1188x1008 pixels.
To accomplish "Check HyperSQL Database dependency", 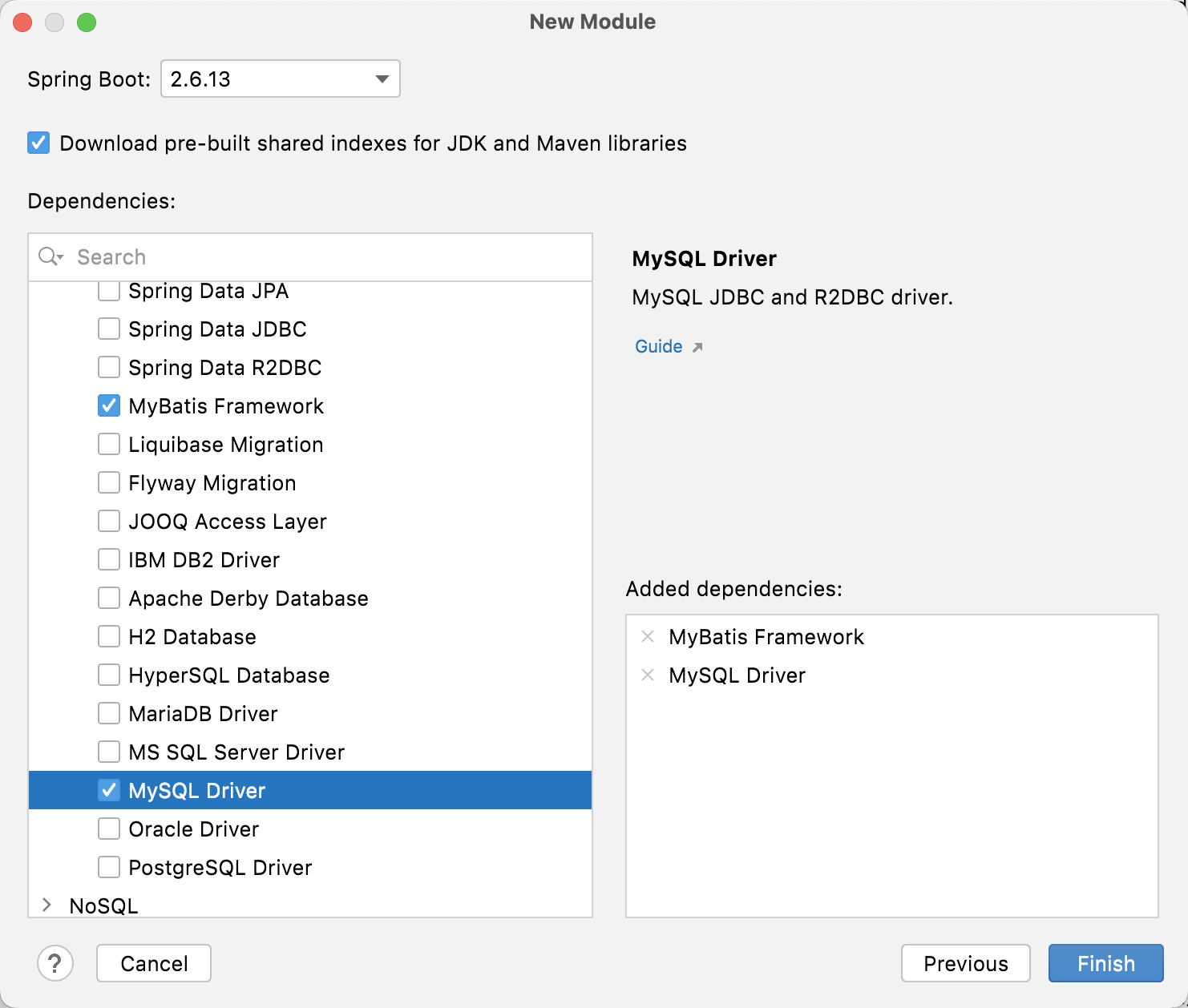I will coord(109,675).
